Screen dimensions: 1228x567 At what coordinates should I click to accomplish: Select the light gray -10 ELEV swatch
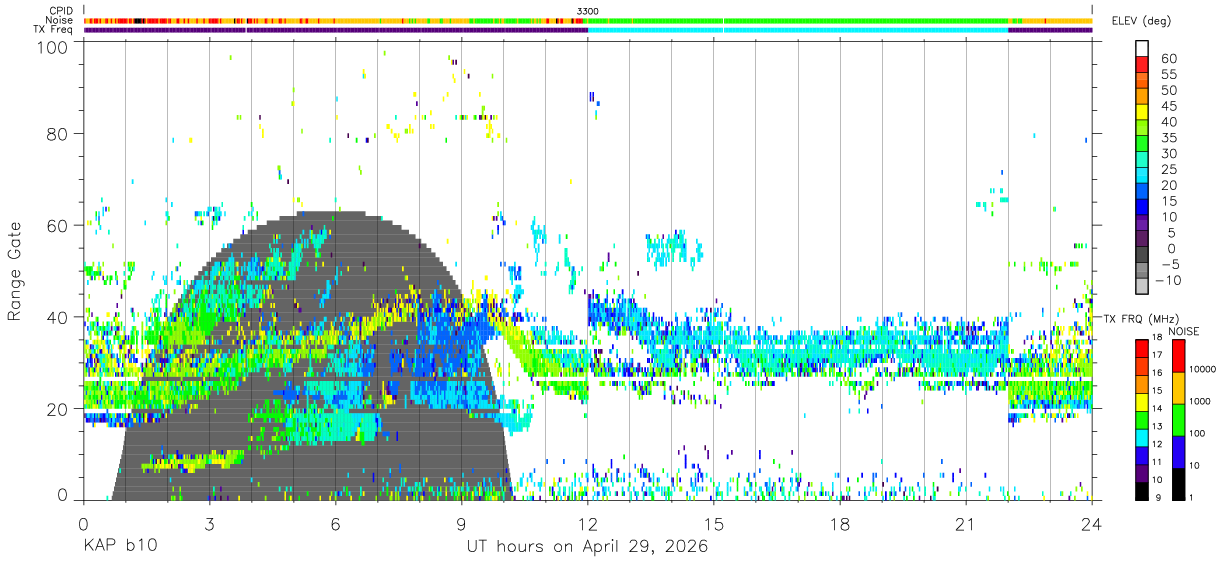tap(1141, 288)
